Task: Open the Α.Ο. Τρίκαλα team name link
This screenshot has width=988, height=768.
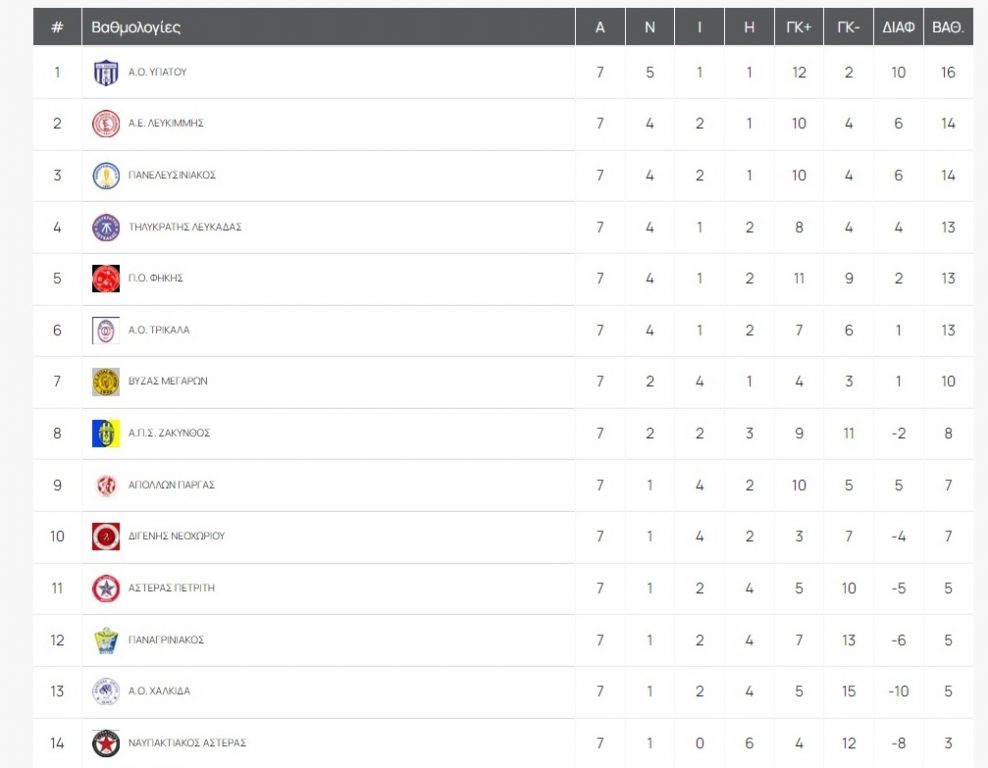Action: [159, 330]
